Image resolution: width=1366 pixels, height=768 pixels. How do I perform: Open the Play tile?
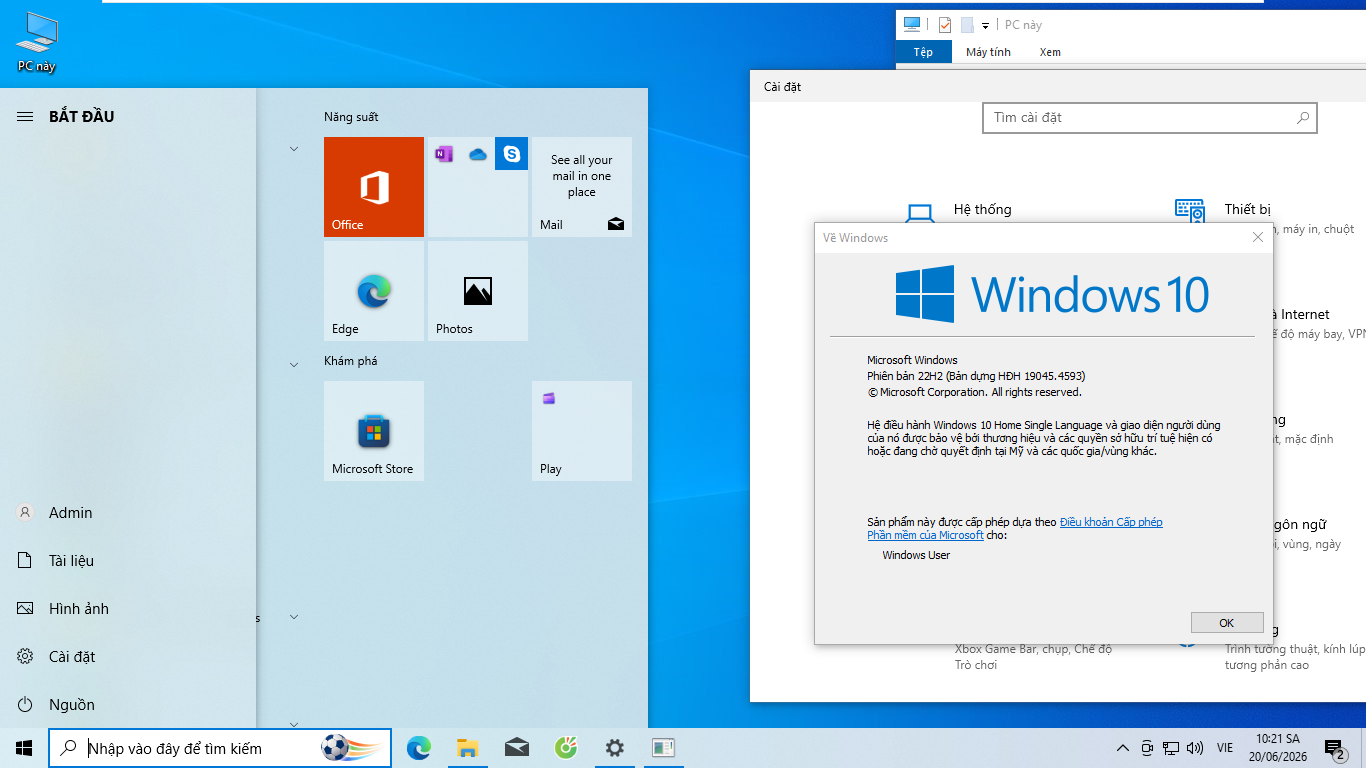[582, 431]
